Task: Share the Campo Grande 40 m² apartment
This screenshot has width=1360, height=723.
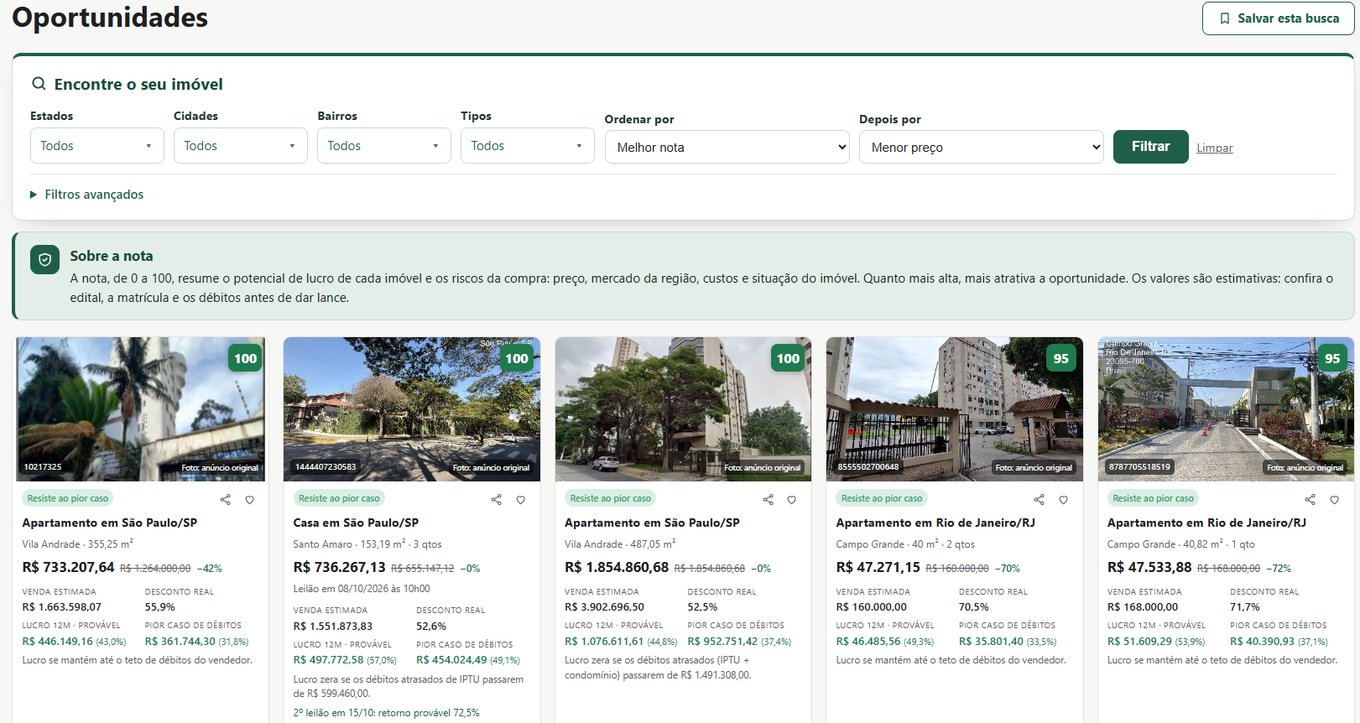Action: (1039, 499)
